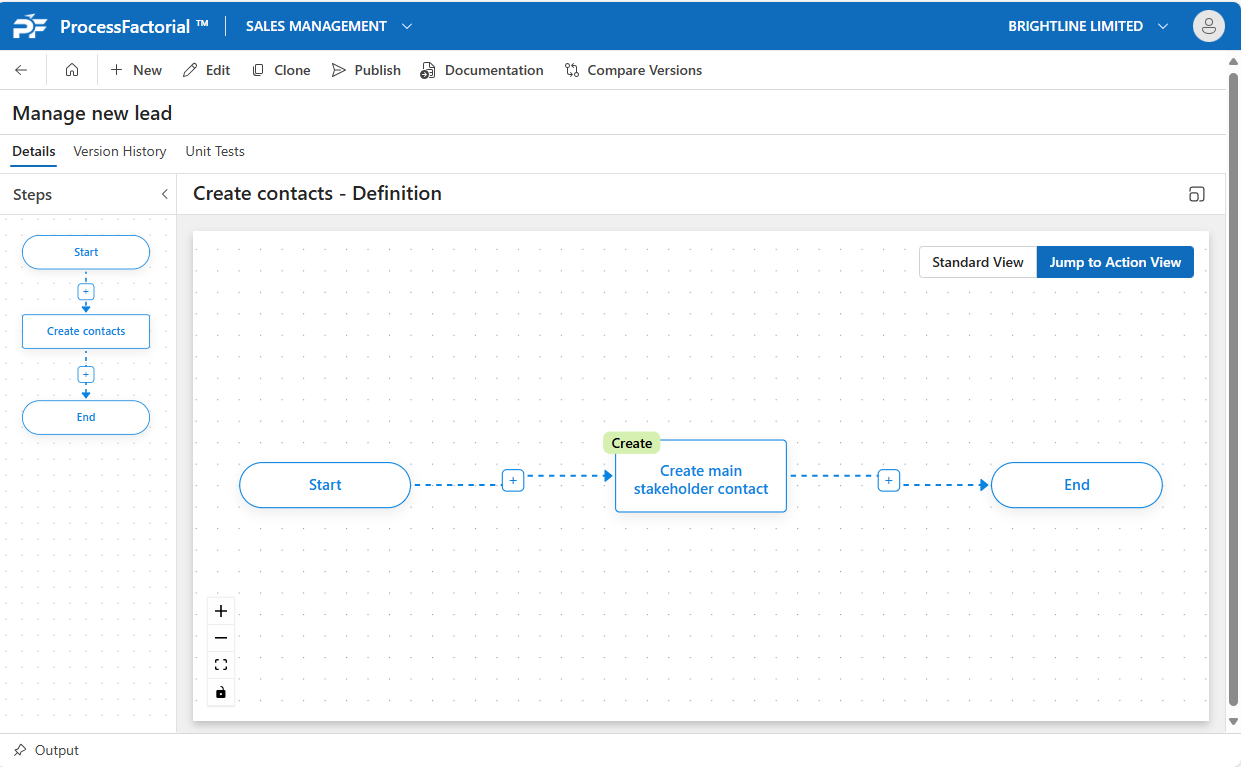
Task: Click the zoom out minus control
Action: tap(221, 638)
